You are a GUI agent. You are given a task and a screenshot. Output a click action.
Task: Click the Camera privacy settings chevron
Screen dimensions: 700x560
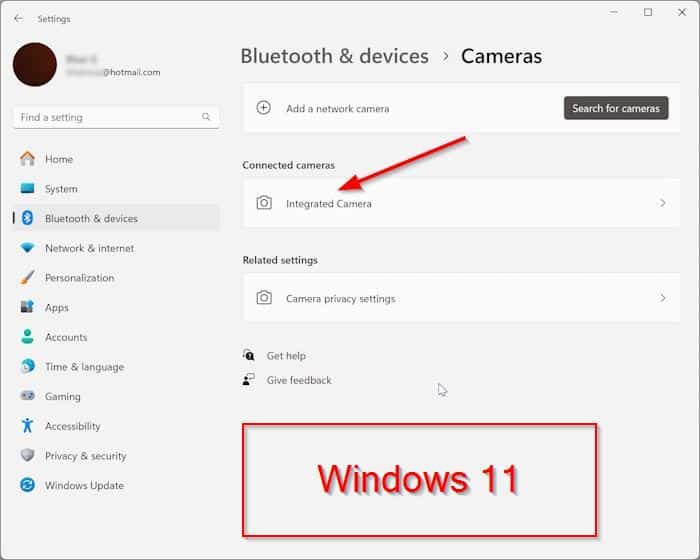(662, 298)
